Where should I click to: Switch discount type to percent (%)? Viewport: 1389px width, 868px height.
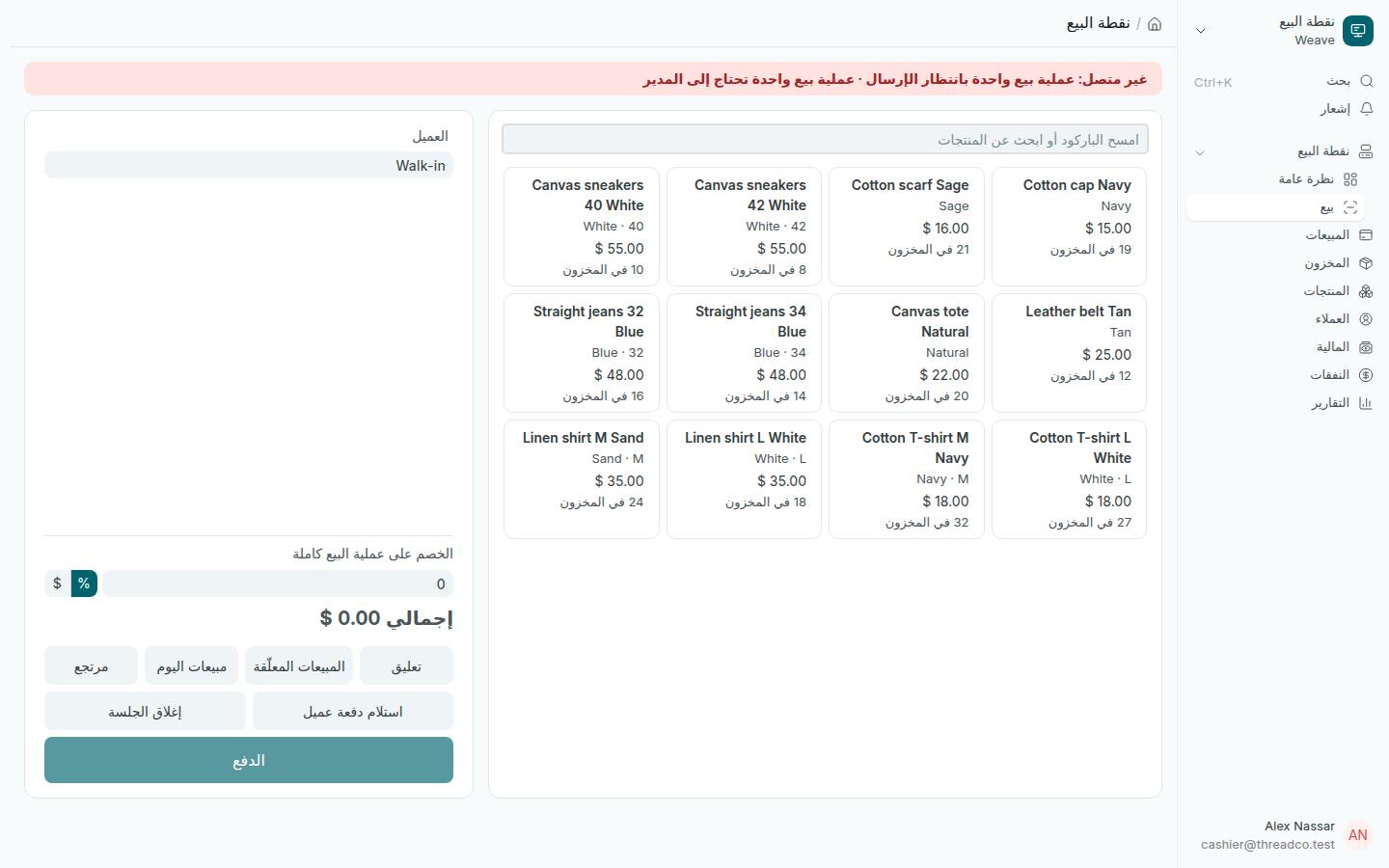84,583
